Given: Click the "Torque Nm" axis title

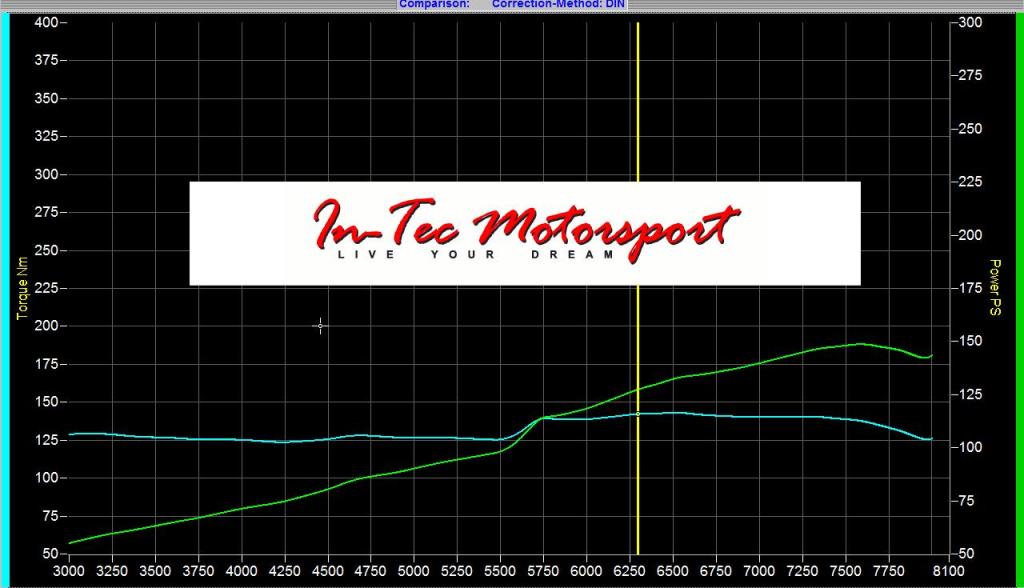Looking at the screenshot, I should pos(23,288).
